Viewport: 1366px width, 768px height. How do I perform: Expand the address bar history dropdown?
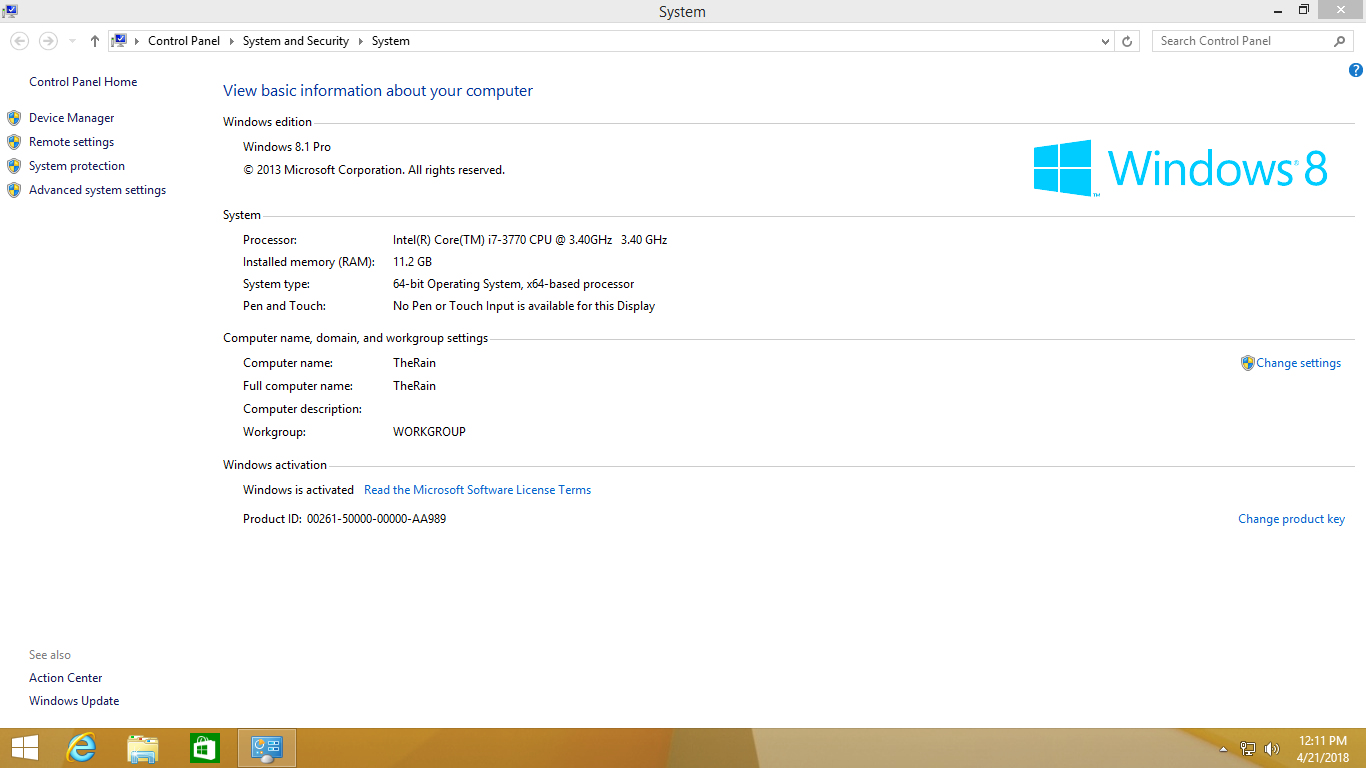tap(1105, 41)
